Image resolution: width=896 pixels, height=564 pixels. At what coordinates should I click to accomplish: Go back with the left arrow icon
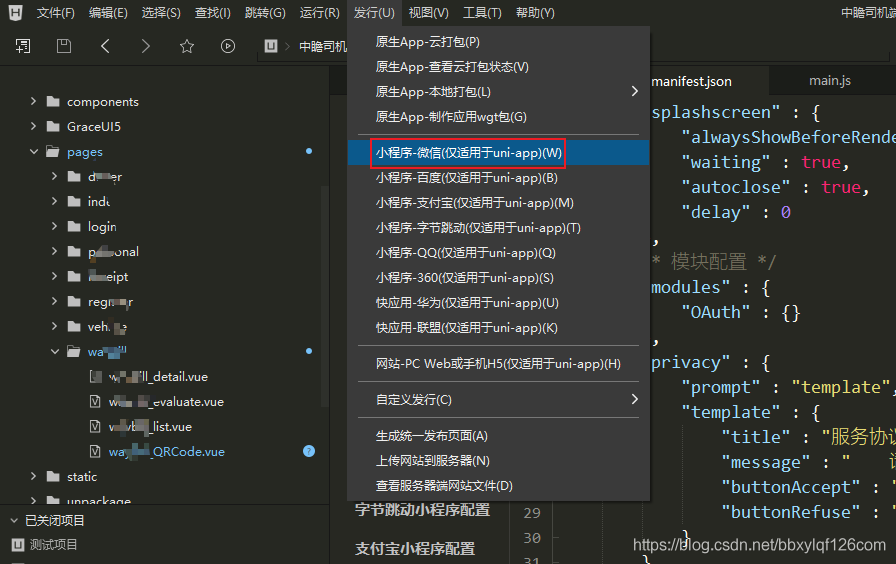coord(105,46)
